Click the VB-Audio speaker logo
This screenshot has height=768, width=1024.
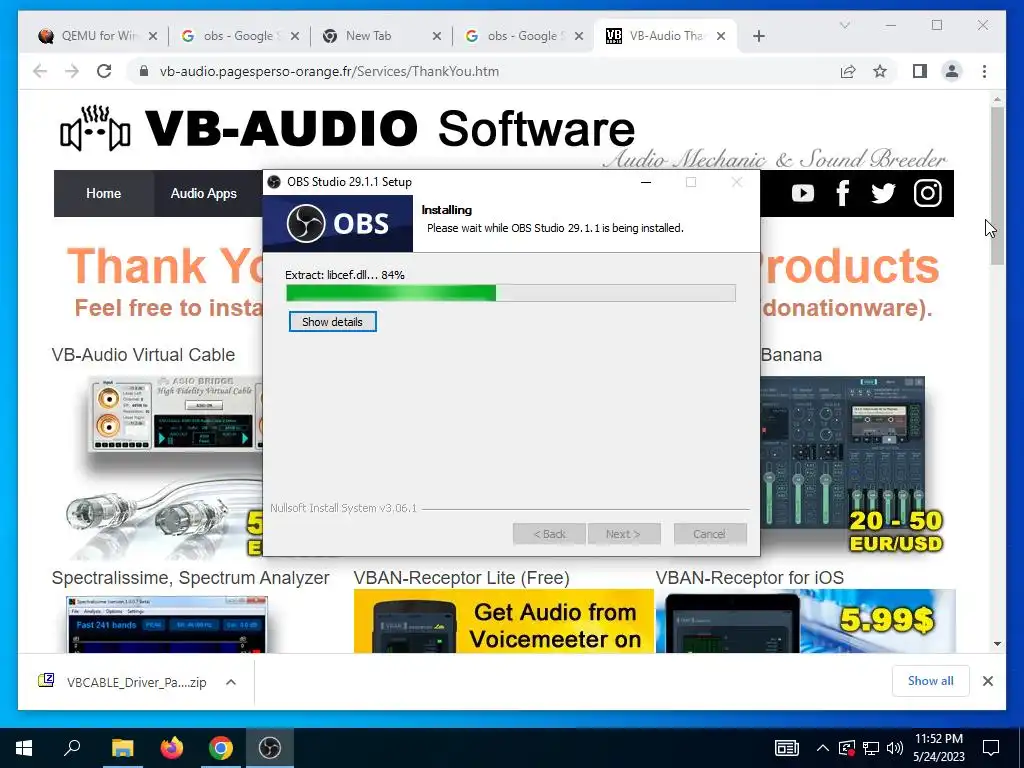[95, 129]
